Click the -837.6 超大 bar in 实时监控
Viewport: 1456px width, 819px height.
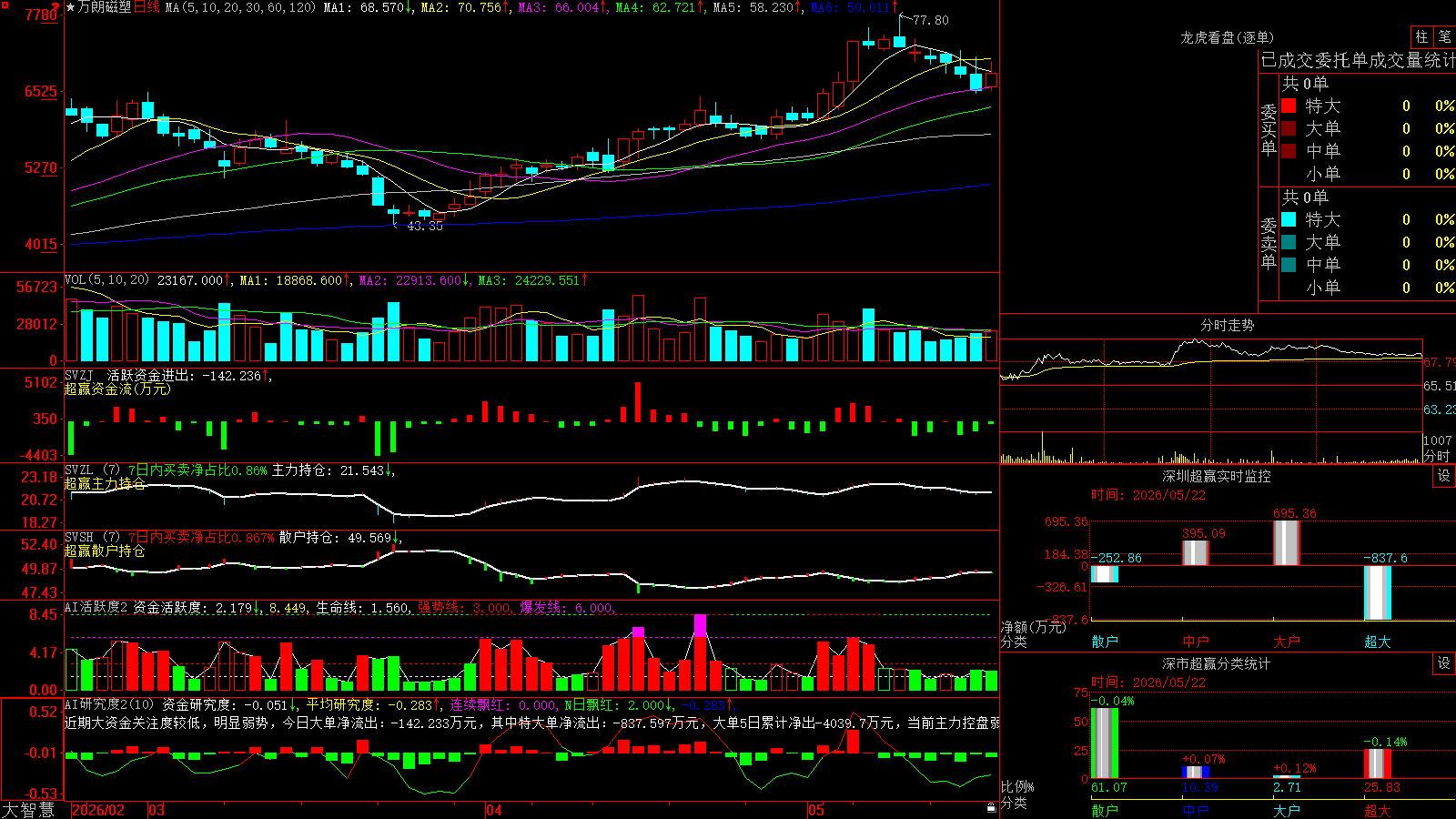(1377, 593)
